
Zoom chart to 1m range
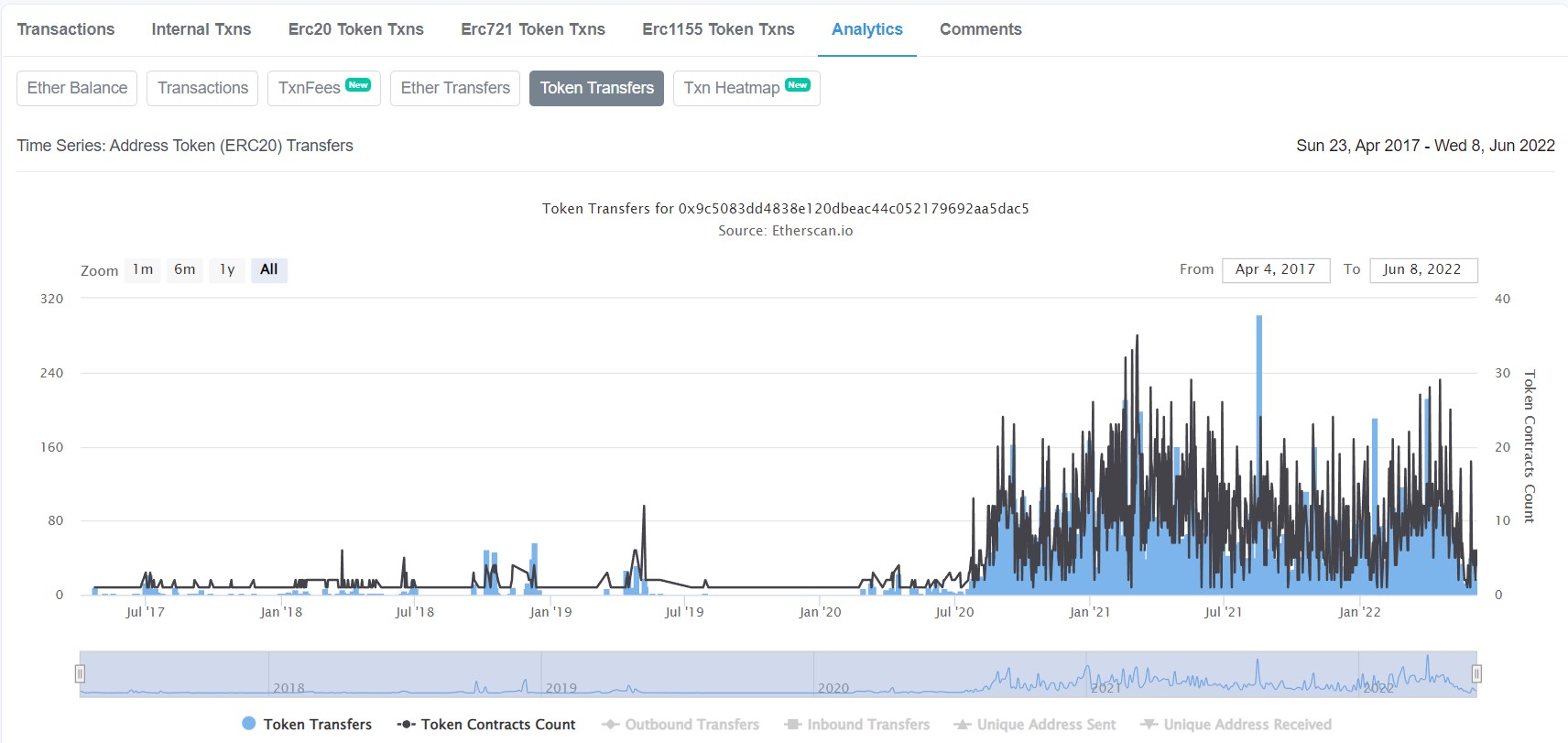click(143, 269)
